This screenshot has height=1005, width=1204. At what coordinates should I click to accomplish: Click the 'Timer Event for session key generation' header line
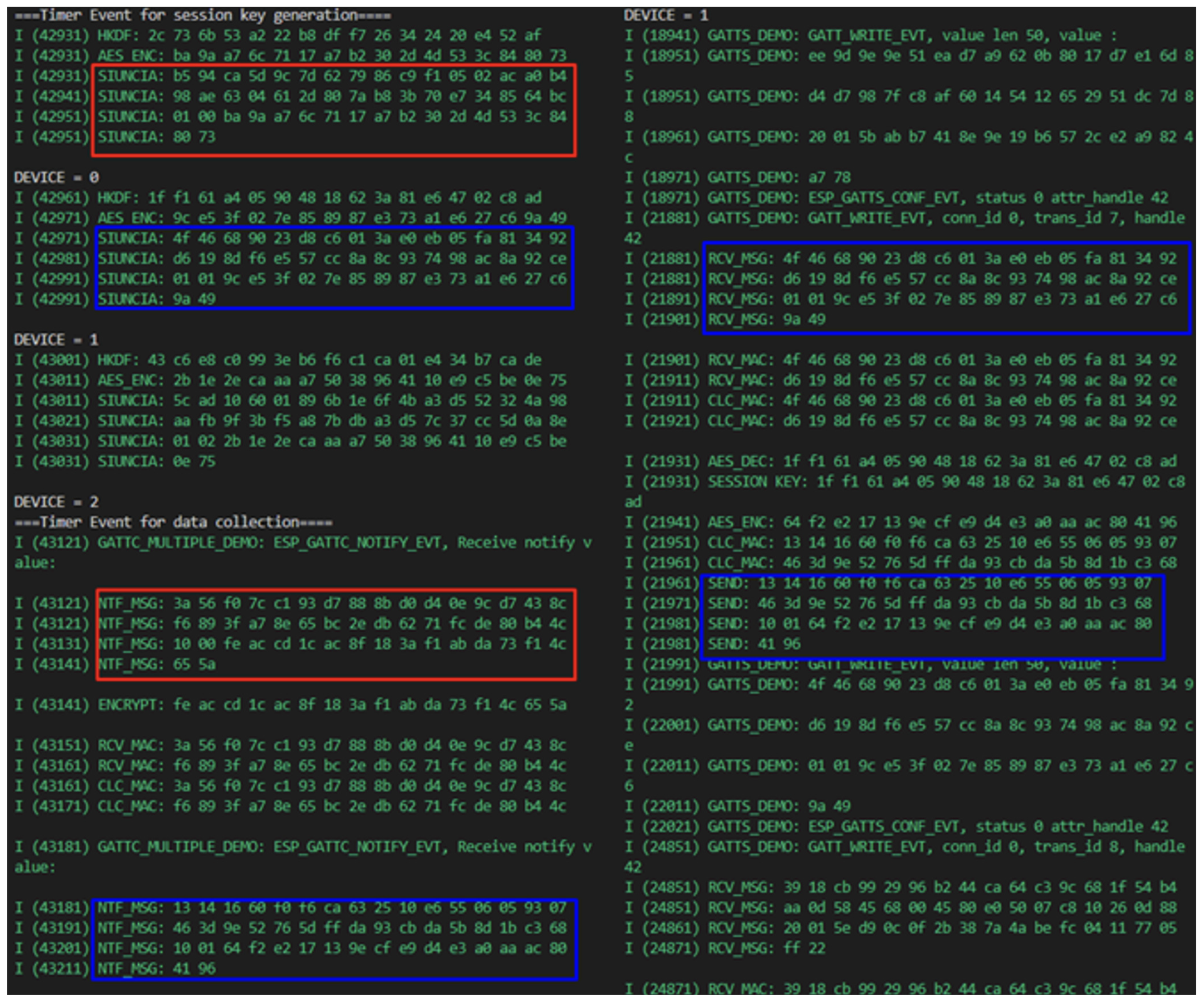(203, 15)
